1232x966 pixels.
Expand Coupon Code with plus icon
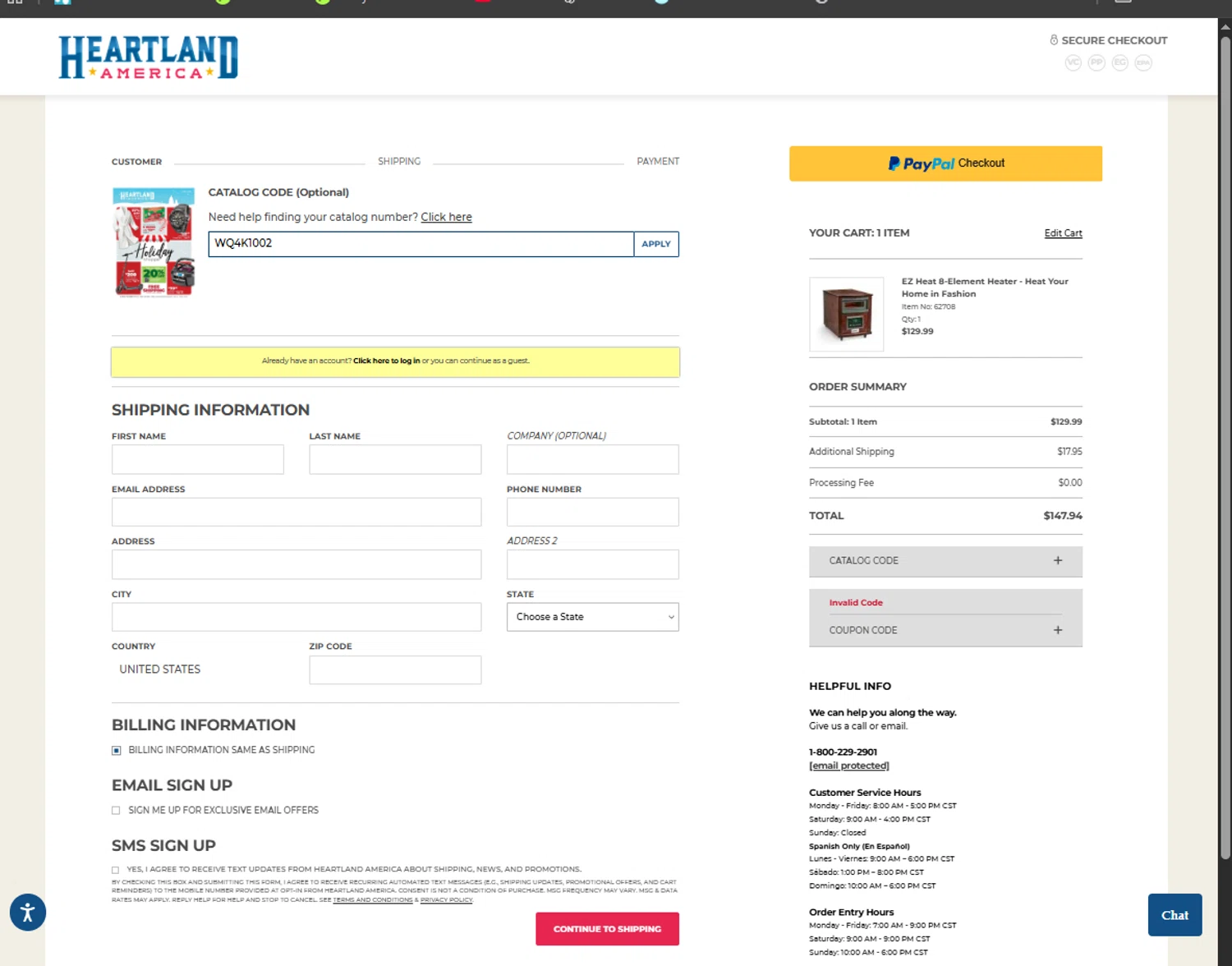pos(1058,630)
